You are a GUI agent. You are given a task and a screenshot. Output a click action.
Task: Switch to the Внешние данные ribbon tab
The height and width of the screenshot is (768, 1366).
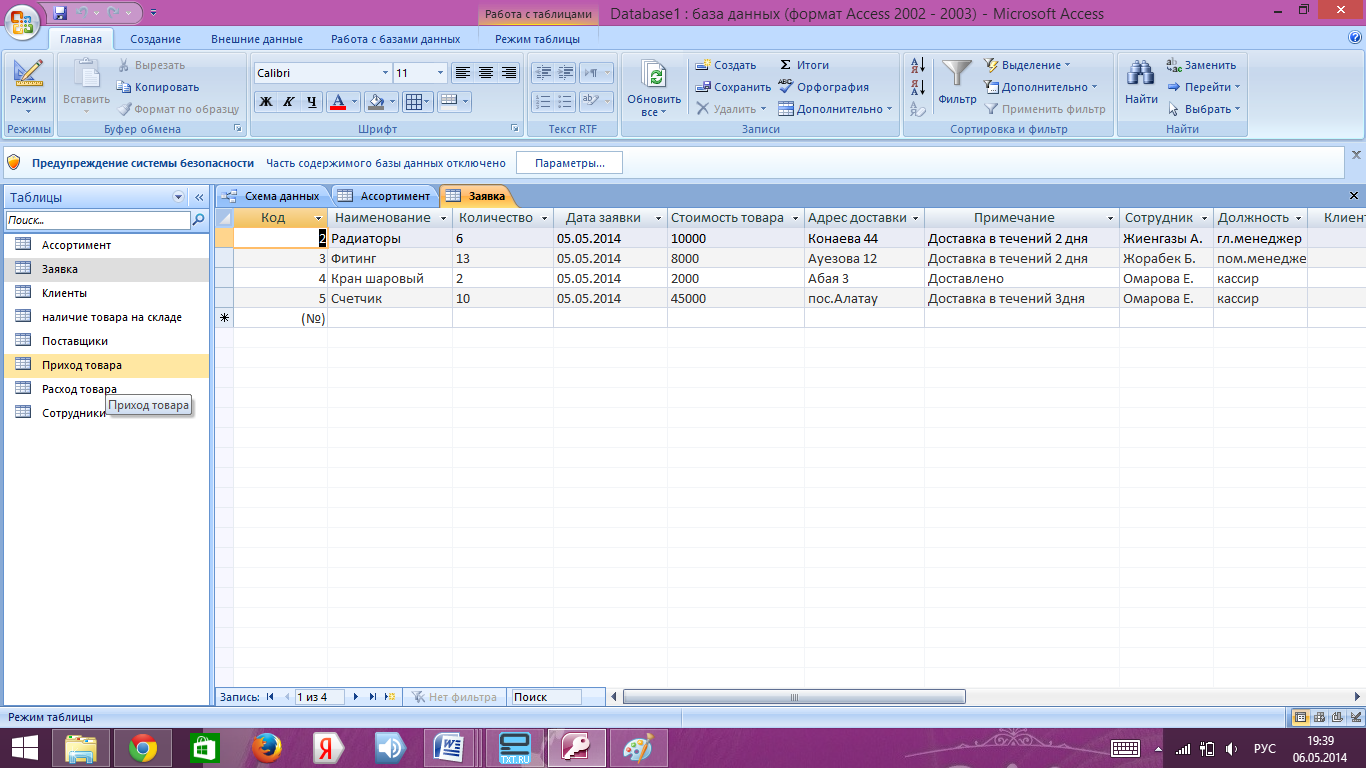[x=256, y=39]
